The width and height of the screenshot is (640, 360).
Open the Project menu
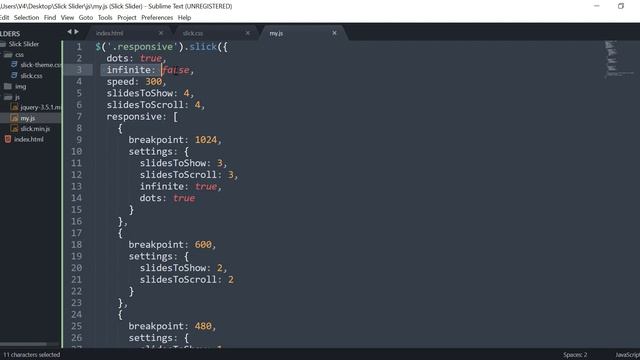point(127,18)
